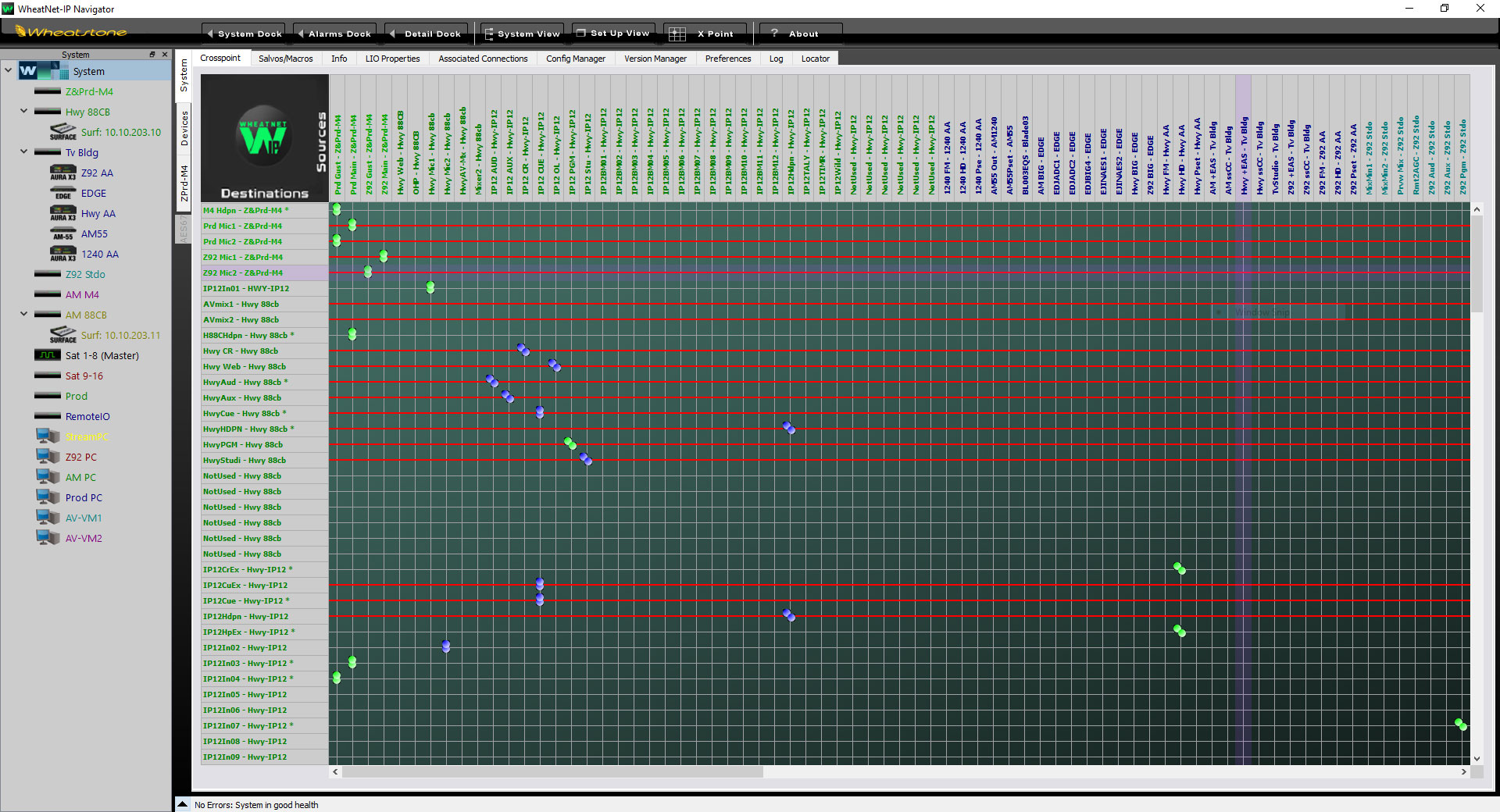Click the WheatNet System logo icon
Viewport: 1500px width, 812px height.
(44, 71)
